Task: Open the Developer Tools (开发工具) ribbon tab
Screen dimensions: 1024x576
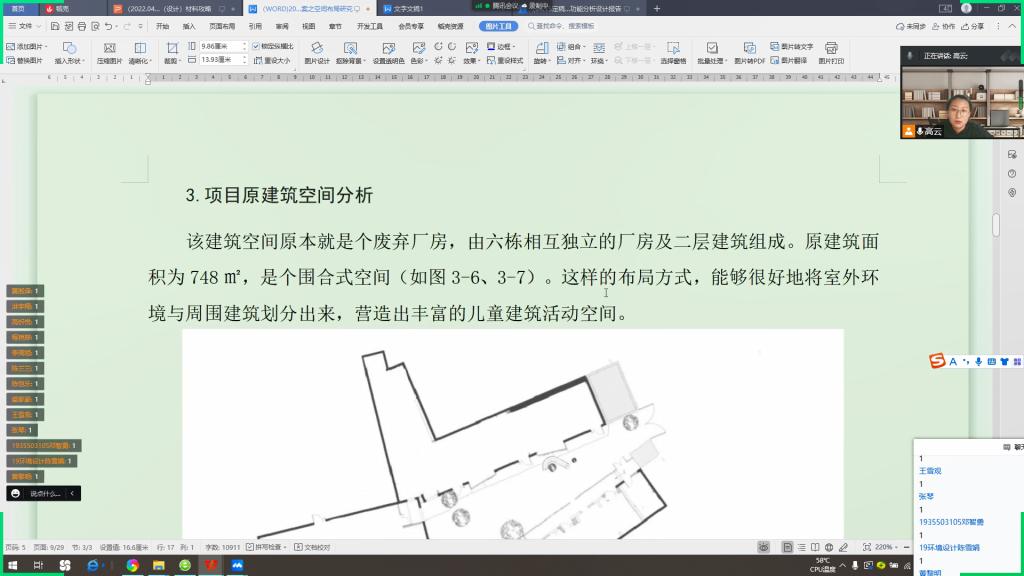Action: 370,26
